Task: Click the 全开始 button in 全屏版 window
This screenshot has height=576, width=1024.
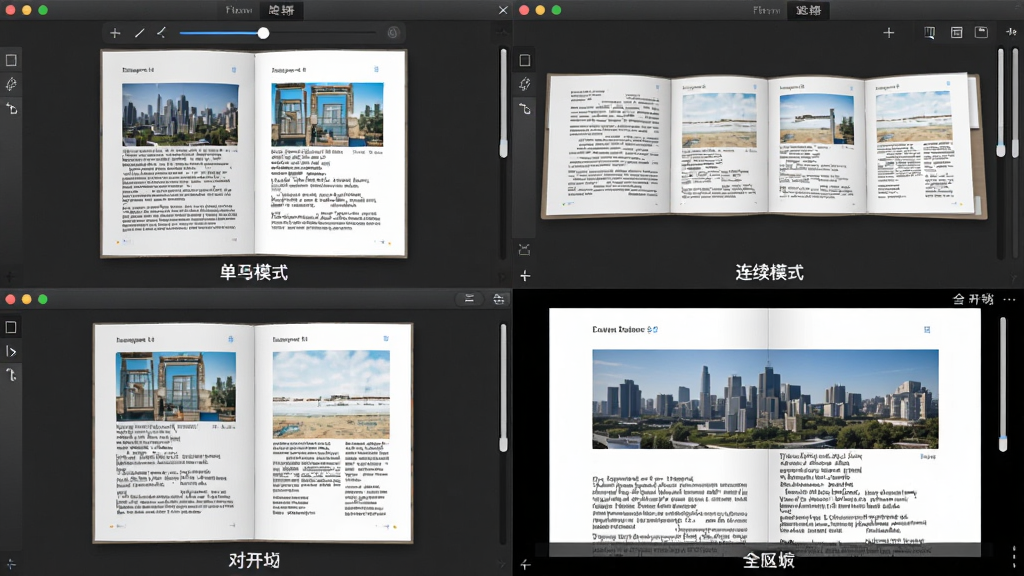Action: click(x=972, y=299)
